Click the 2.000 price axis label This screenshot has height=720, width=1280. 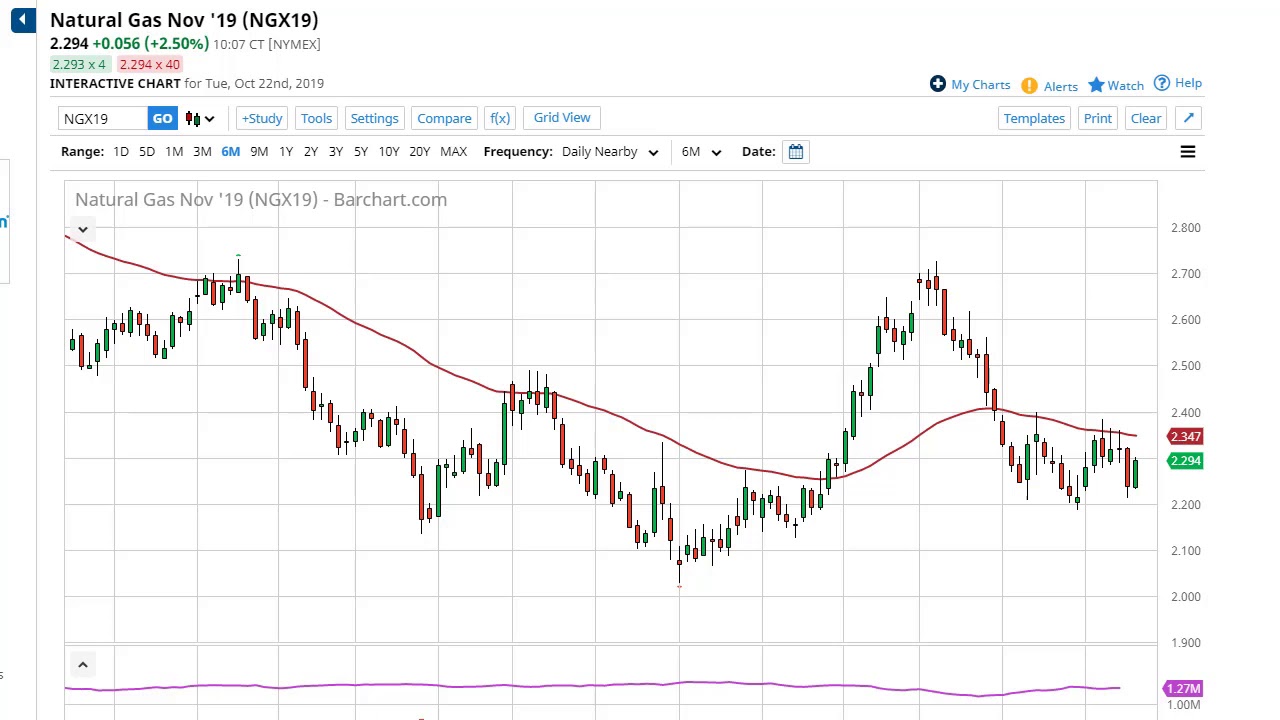[1185, 597]
